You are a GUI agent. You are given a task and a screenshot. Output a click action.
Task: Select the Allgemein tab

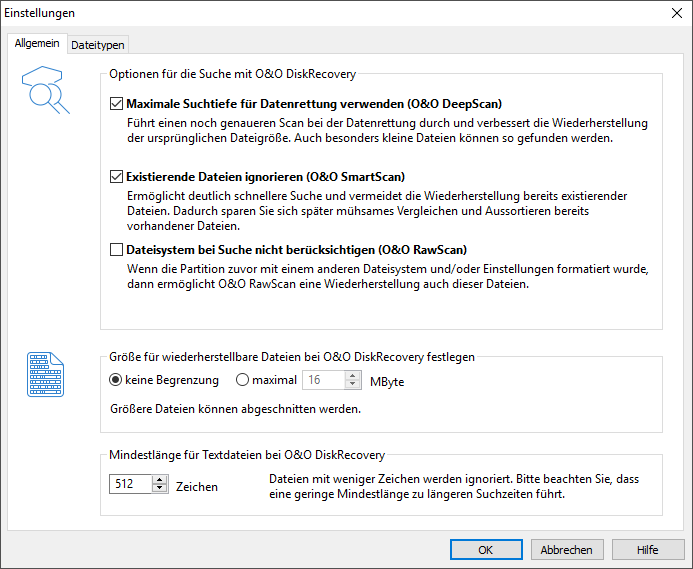(x=37, y=43)
